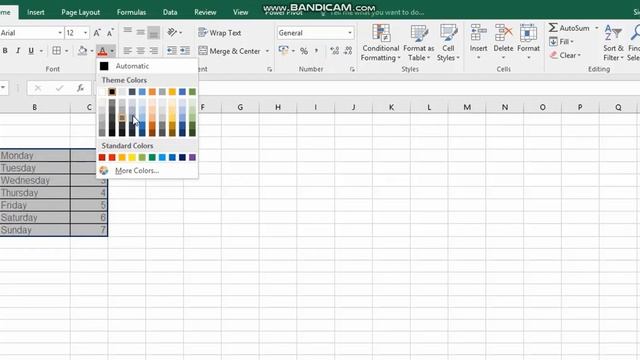
Task: Click Increase Indent icon
Action: (x=185, y=51)
